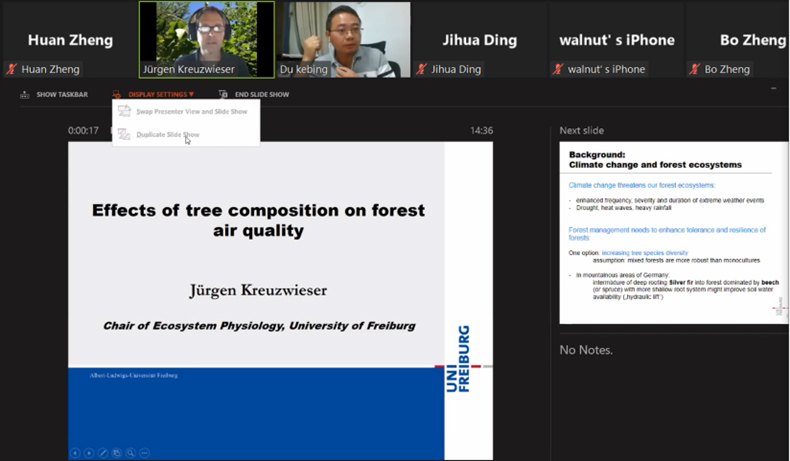This screenshot has width=790, height=461.
Task: Select Du kebing's video tile
Action: [x=345, y=38]
